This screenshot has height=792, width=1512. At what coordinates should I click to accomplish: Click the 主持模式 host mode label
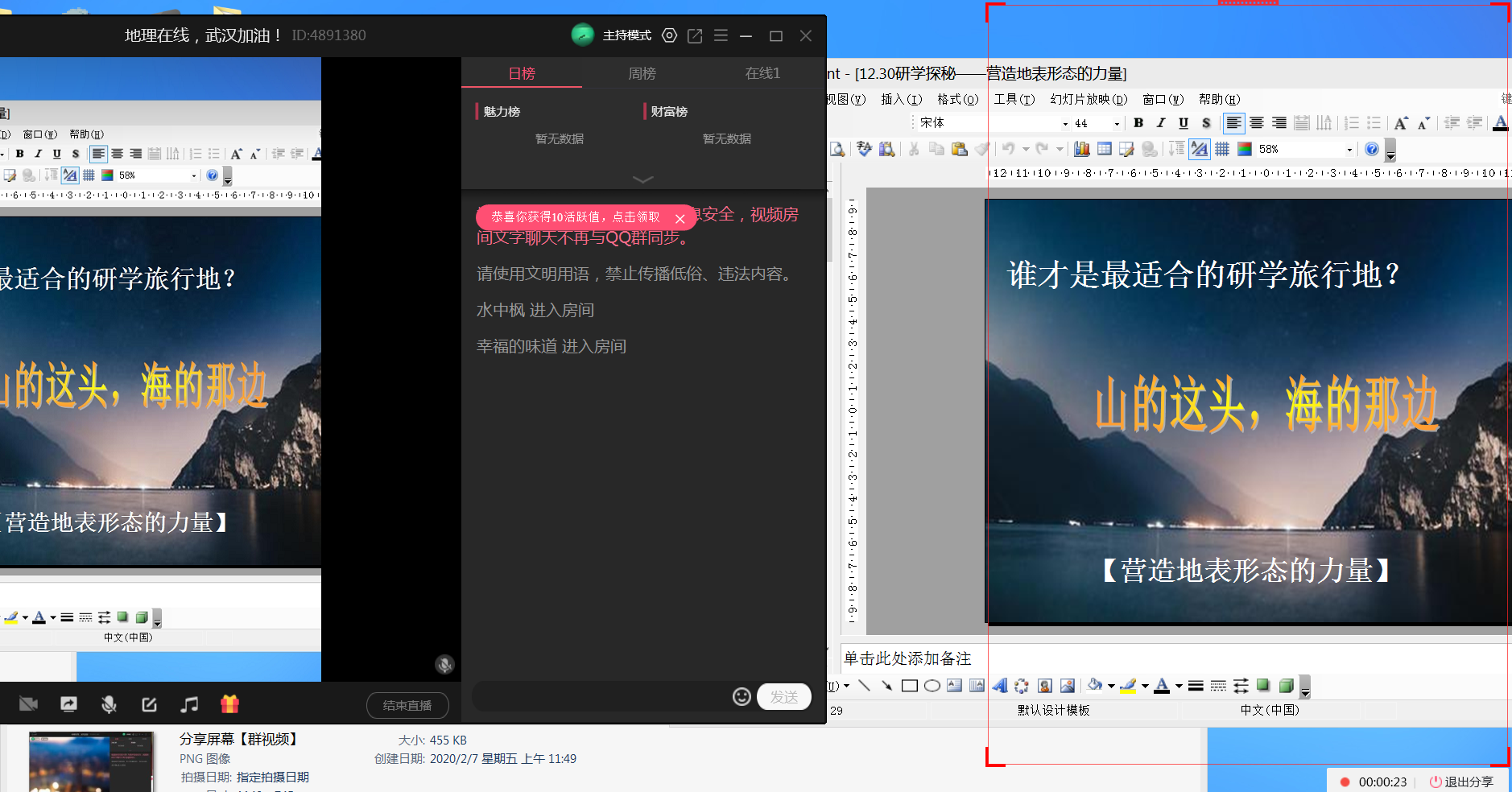[x=627, y=35]
